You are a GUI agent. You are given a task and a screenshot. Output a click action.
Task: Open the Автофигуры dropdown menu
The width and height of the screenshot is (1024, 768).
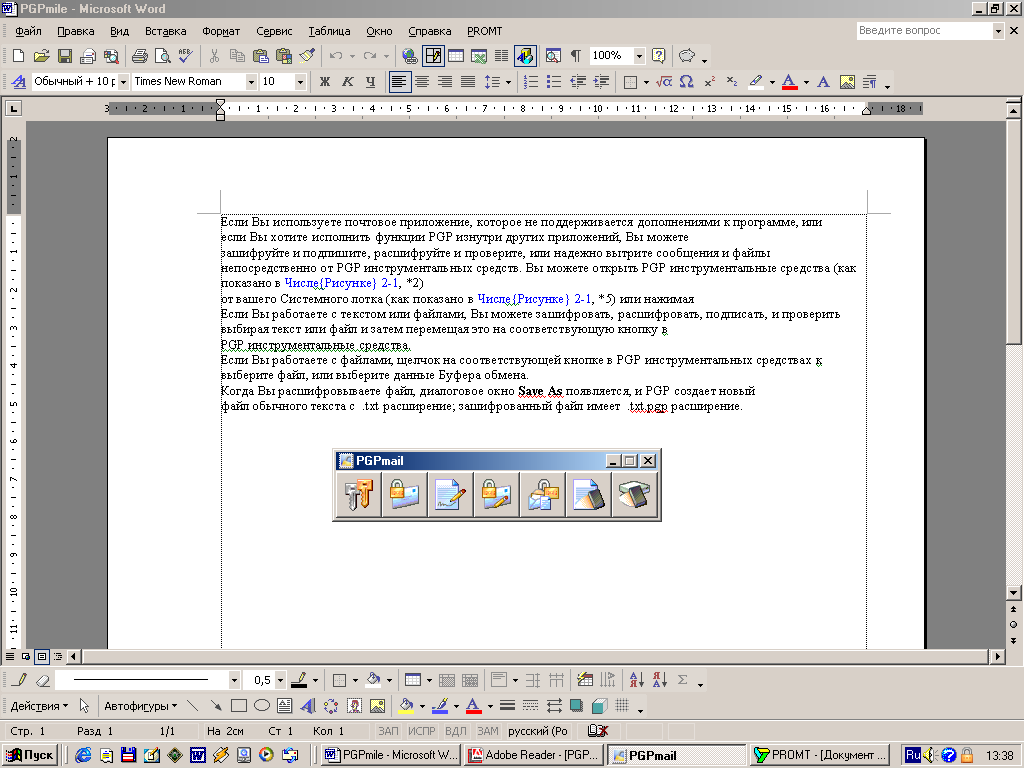coord(140,706)
